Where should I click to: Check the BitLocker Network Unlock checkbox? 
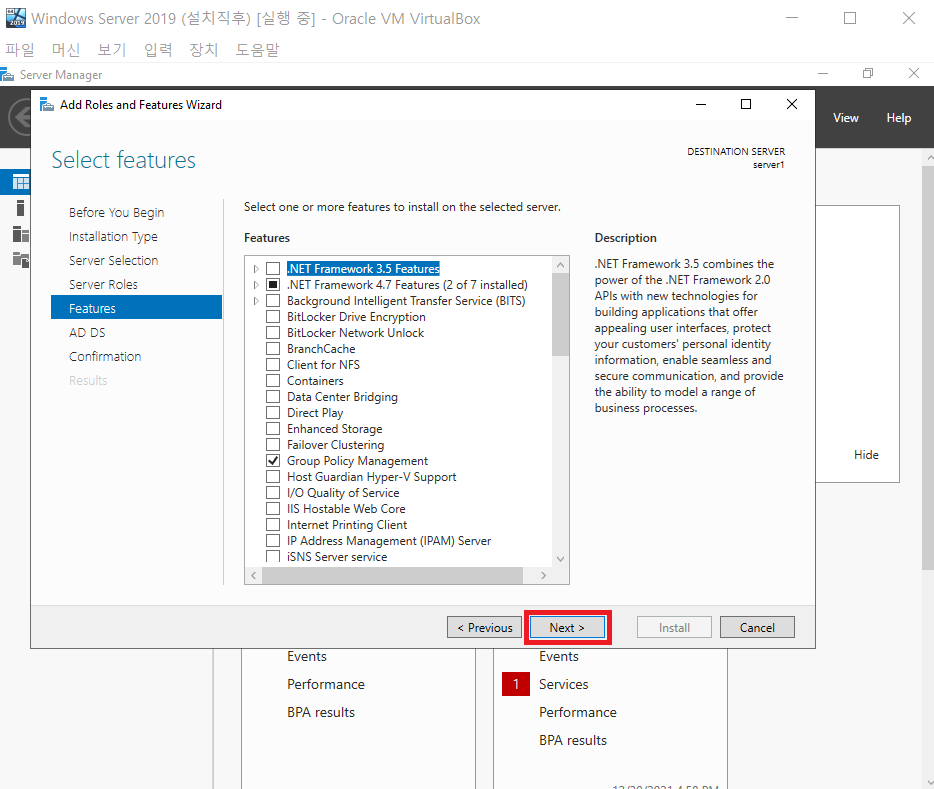tap(273, 333)
